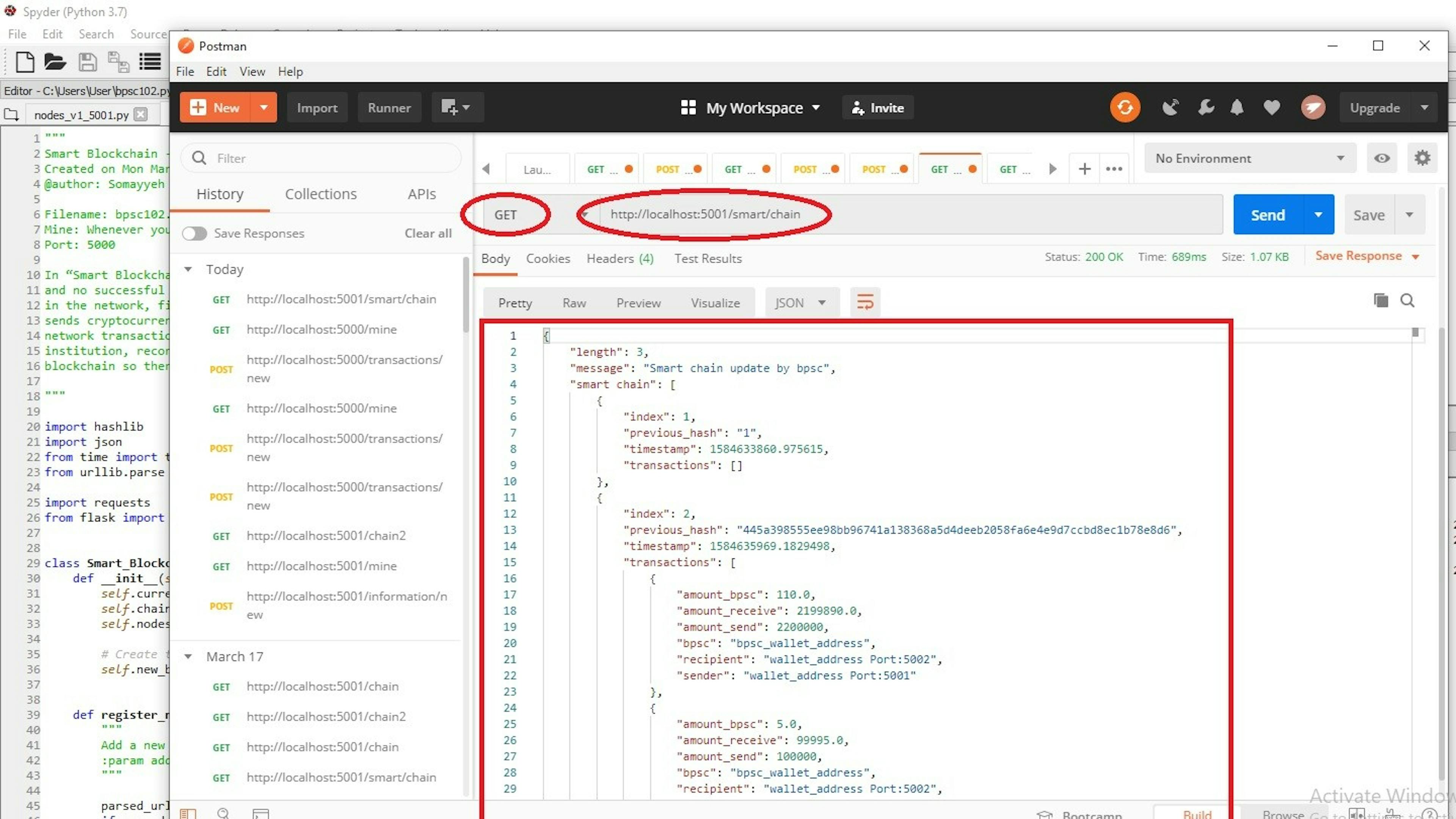Switch to the APIs sidebar tab
This screenshot has width=1456, height=819.
[422, 194]
